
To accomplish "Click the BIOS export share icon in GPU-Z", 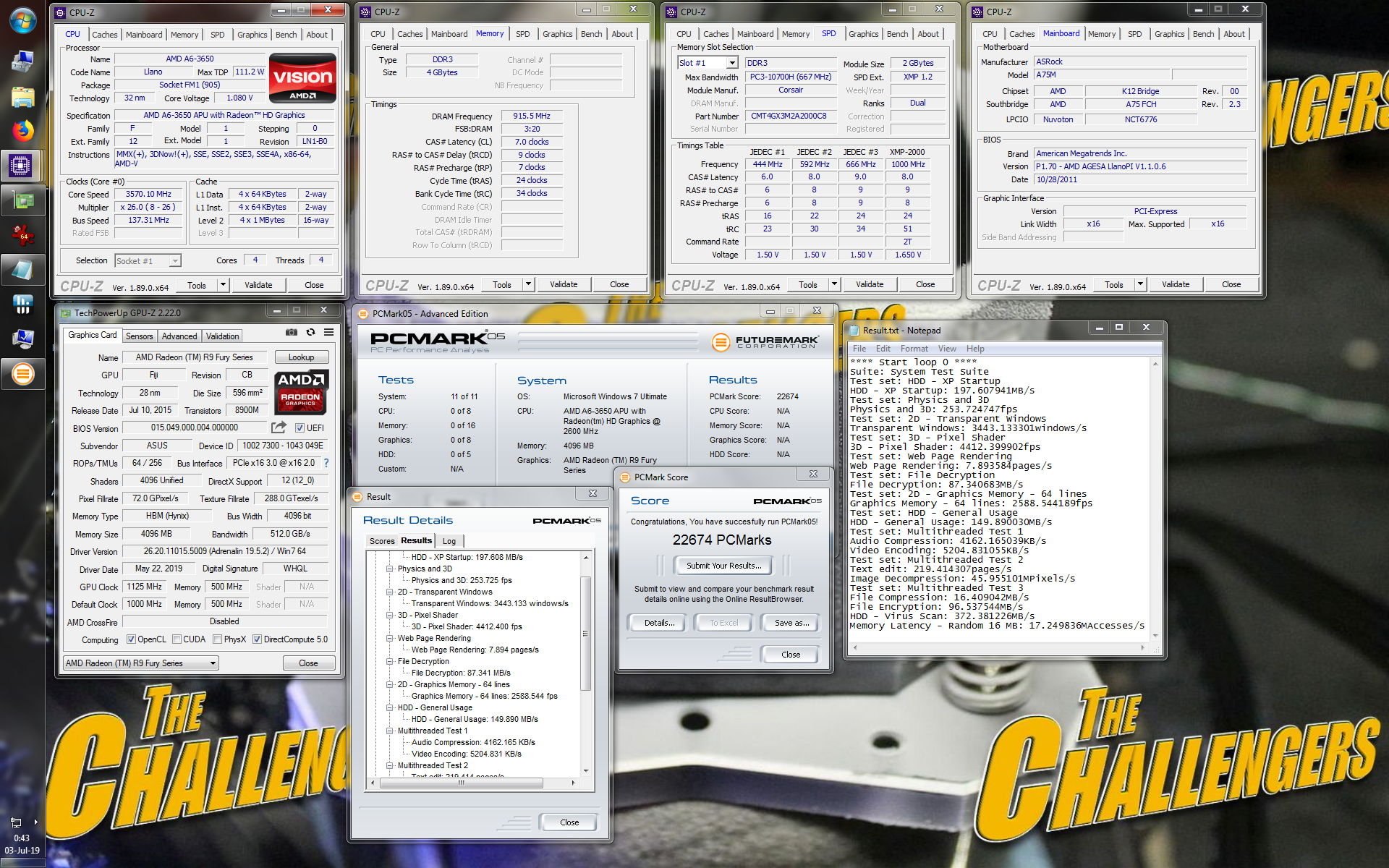I will [x=279, y=427].
